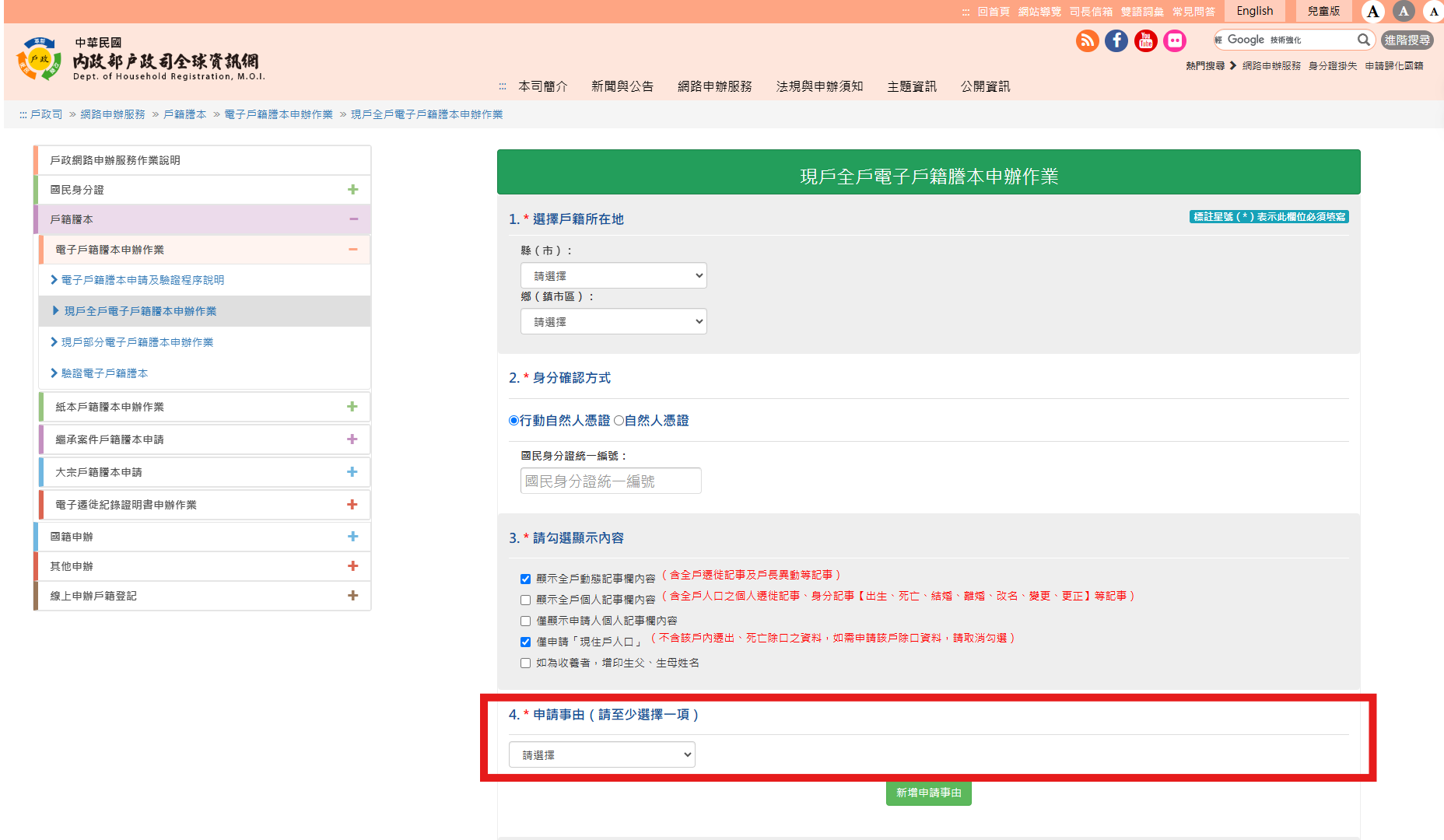Open the 申請事由 dropdown
This screenshot has width=1444, height=840.
pos(601,754)
